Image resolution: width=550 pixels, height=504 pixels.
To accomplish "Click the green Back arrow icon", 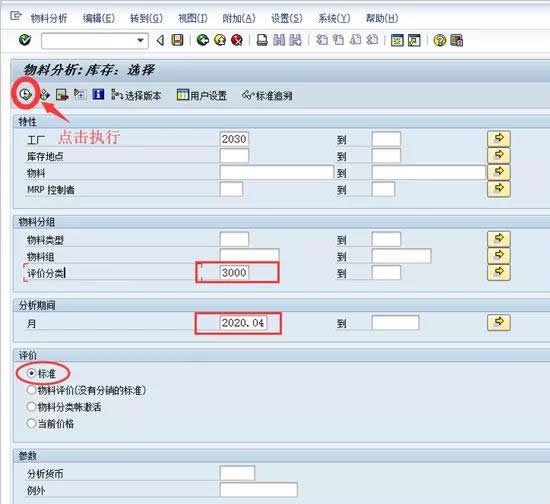I will (203, 40).
